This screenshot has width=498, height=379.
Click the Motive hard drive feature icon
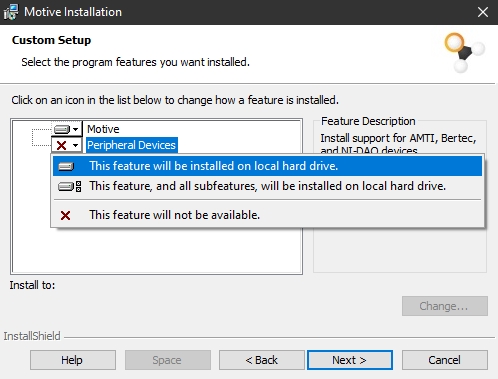pos(62,129)
